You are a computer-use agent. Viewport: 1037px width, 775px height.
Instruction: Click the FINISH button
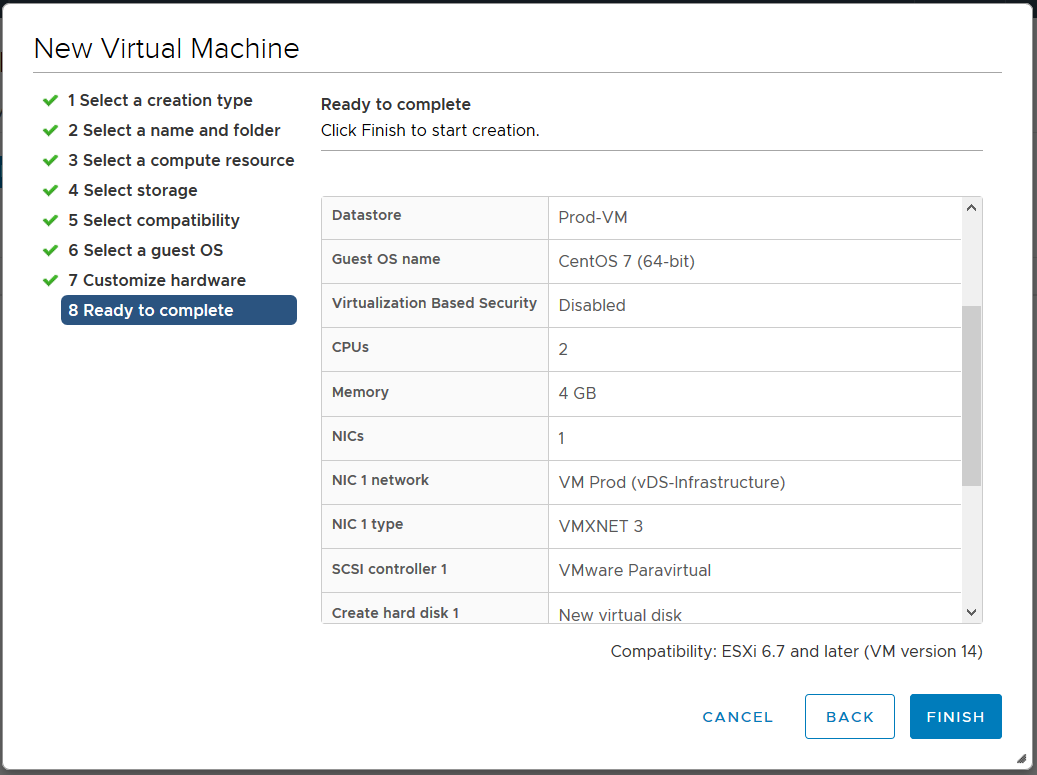tap(955, 716)
